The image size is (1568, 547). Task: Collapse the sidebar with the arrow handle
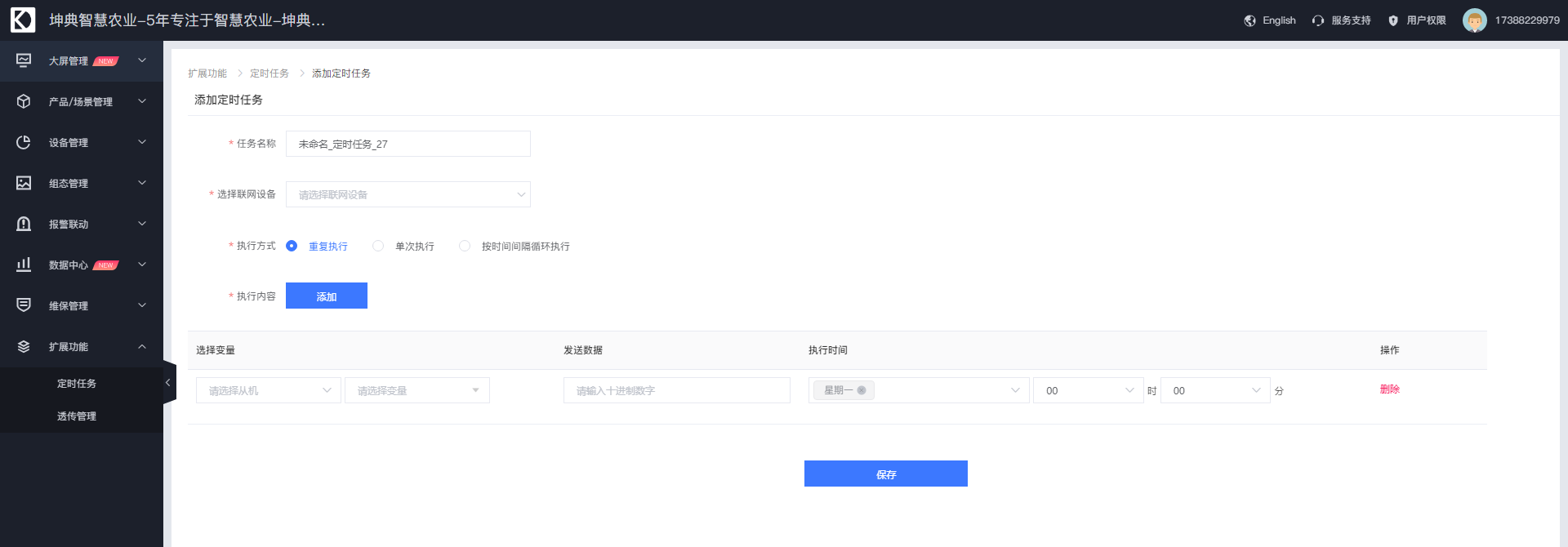tap(169, 382)
